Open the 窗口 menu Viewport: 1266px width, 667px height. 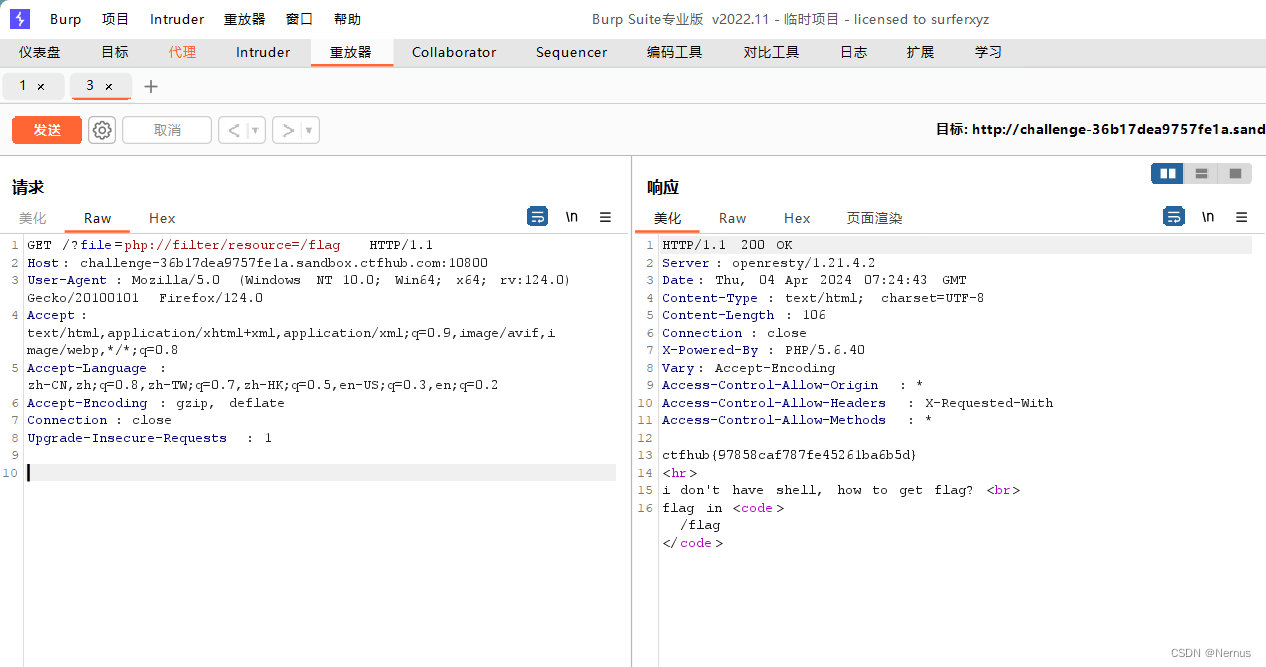pyautogui.click(x=299, y=19)
